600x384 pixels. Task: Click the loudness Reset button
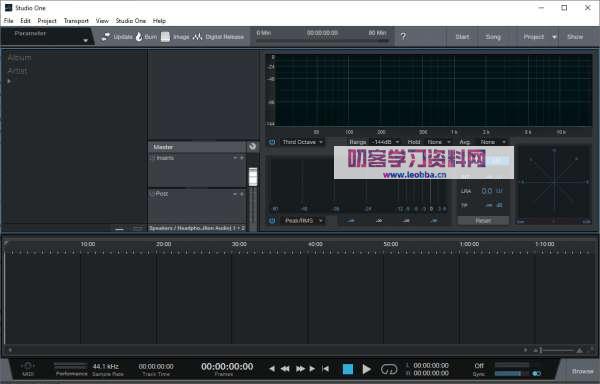point(483,221)
